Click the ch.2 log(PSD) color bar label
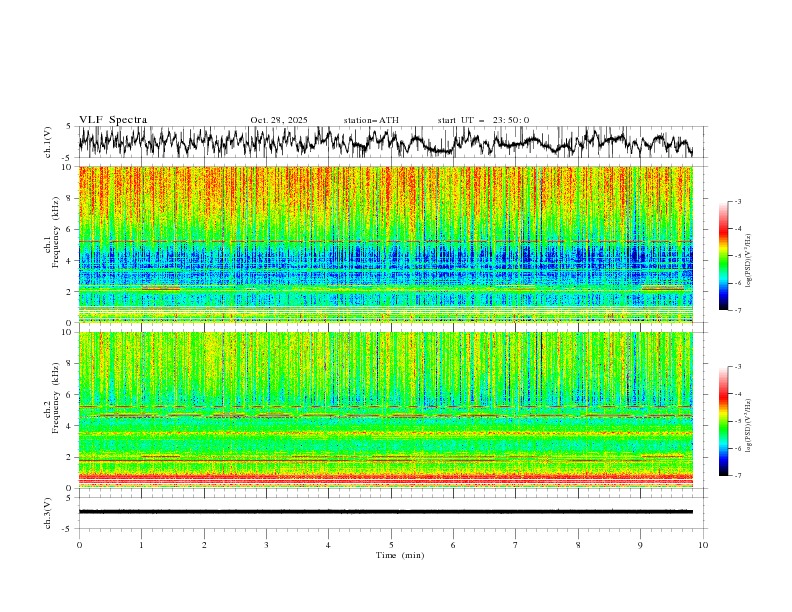Image resolution: width=792 pixels, height=612 pixels. (x=749, y=426)
